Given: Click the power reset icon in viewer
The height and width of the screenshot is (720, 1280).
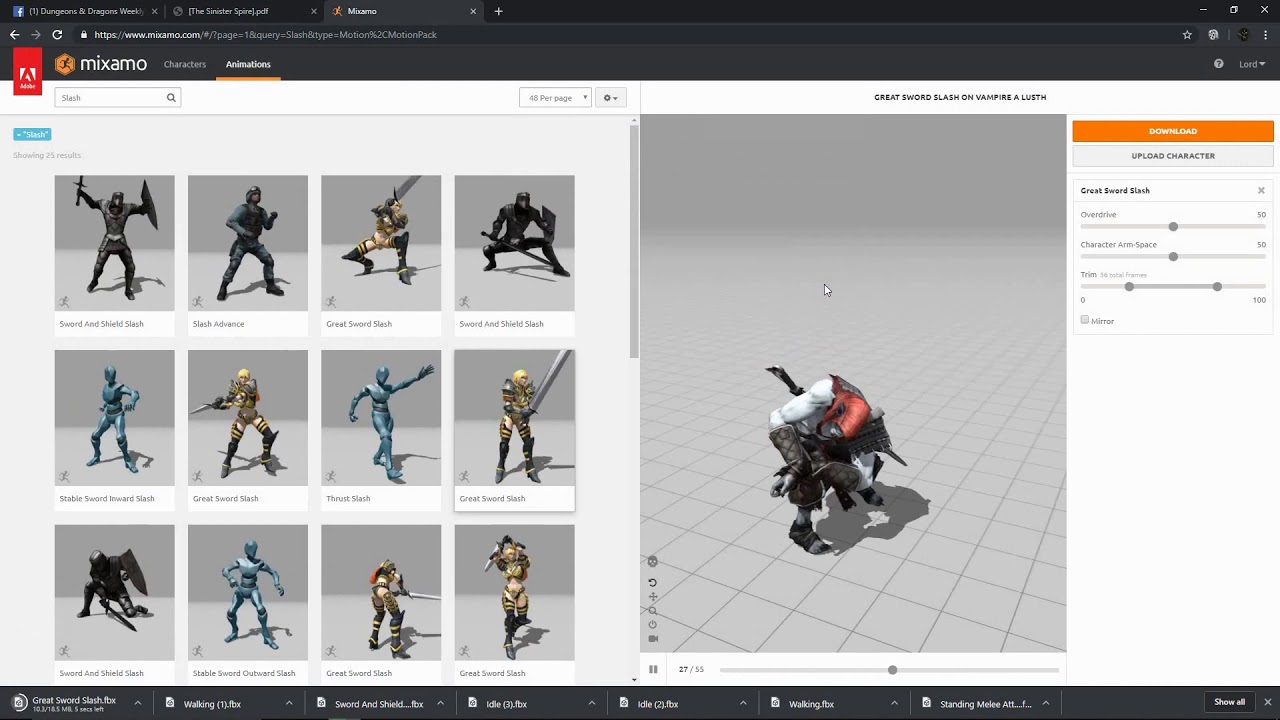Looking at the screenshot, I should tap(652, 624).
